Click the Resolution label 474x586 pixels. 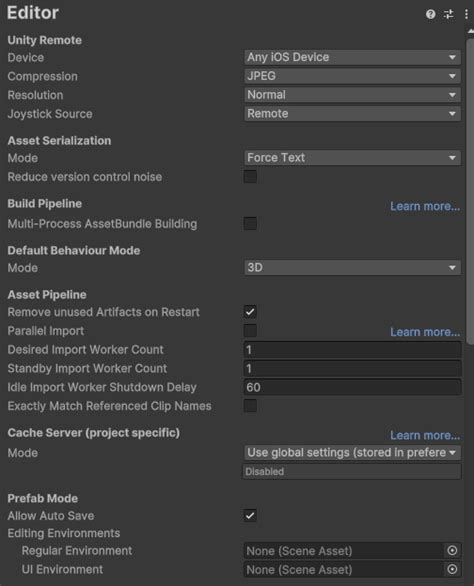pos(35,95)
